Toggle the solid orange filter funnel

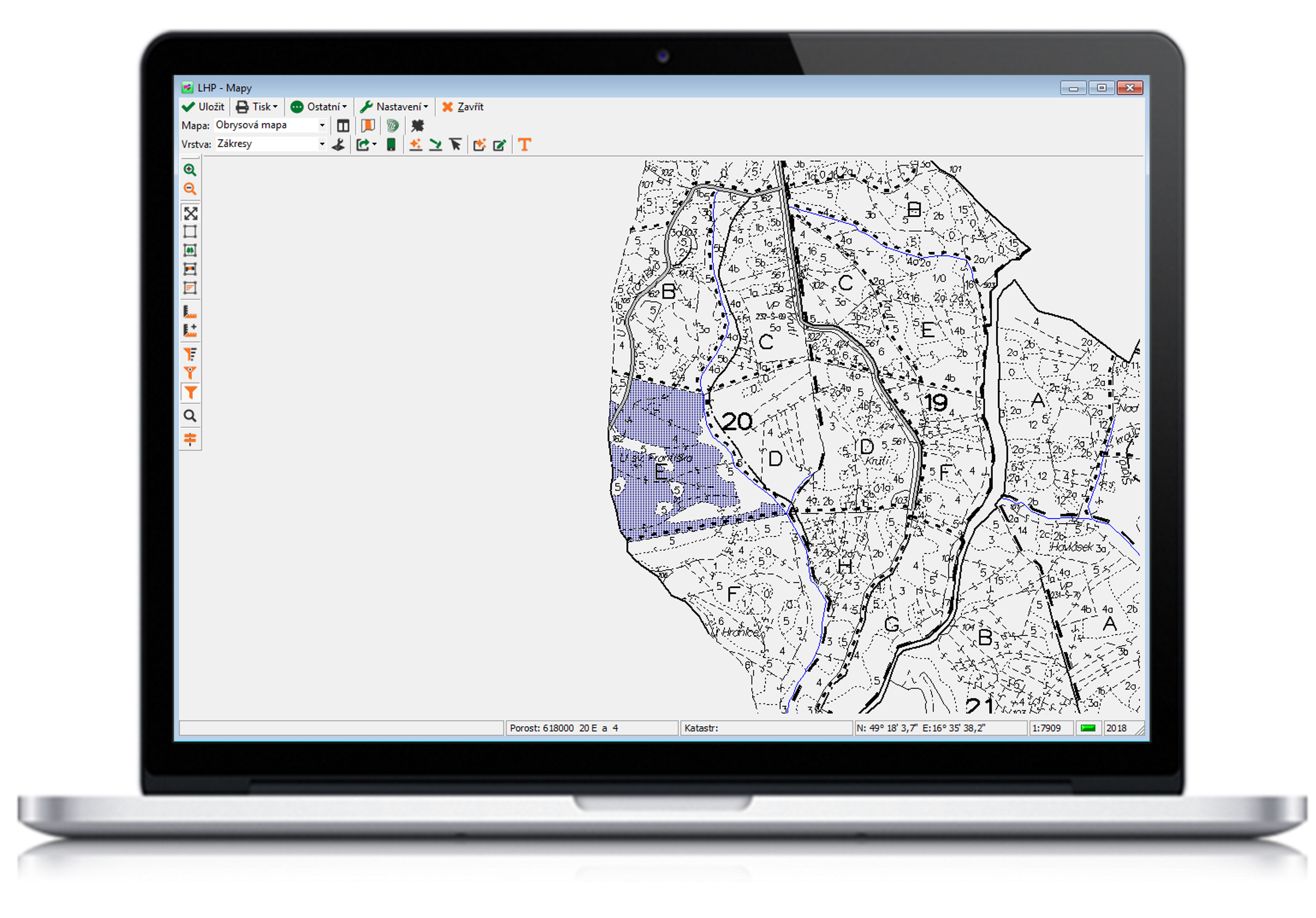[190, 393]
